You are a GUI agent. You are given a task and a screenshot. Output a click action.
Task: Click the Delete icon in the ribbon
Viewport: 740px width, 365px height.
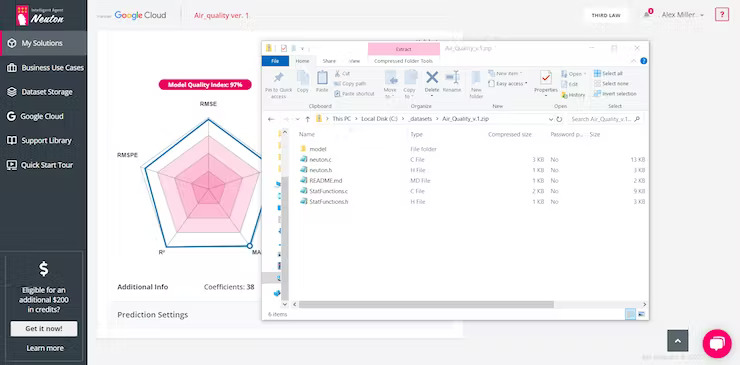pyautogui.click(x=432, y=77)
